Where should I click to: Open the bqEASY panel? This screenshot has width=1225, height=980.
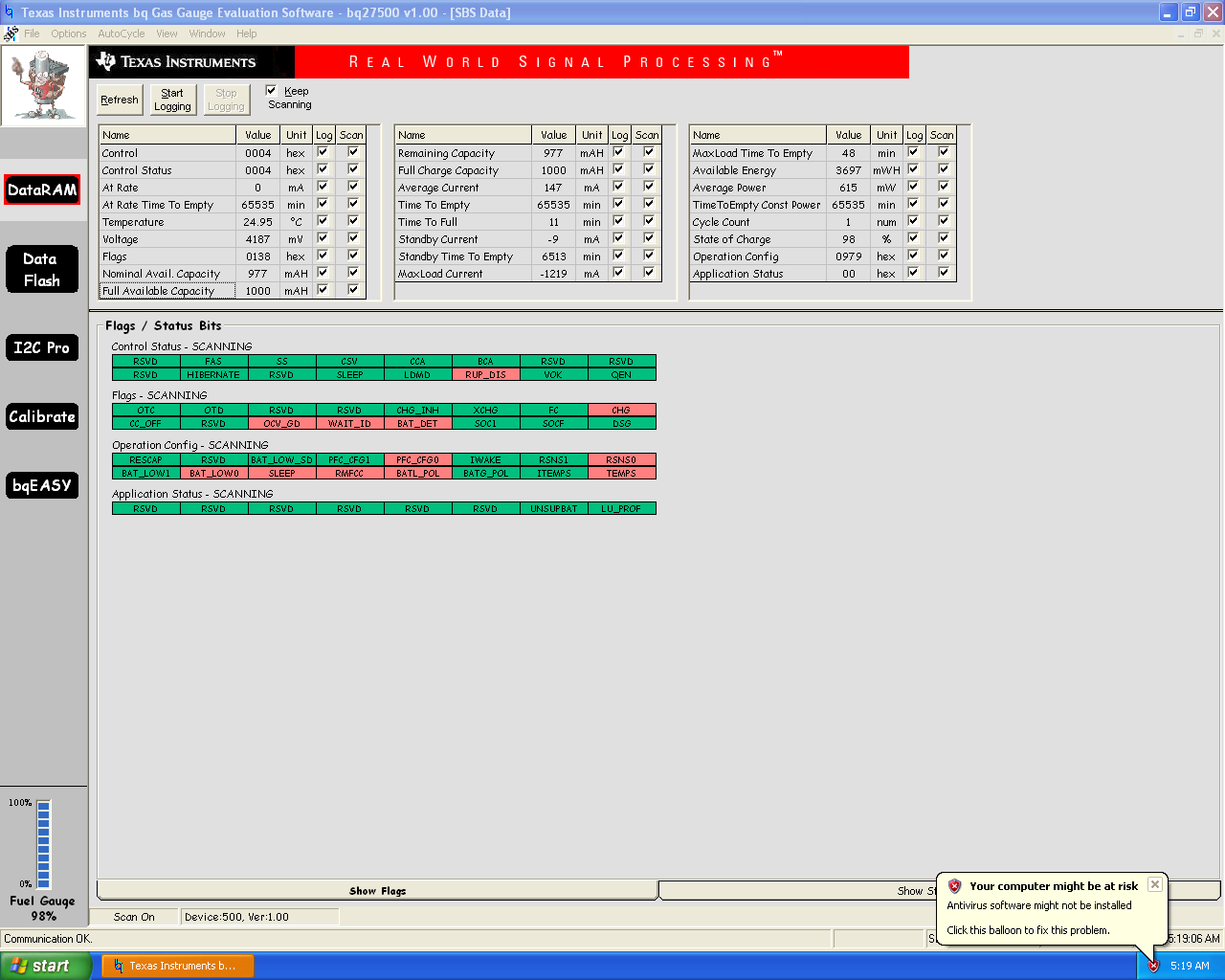pos(41,485)
